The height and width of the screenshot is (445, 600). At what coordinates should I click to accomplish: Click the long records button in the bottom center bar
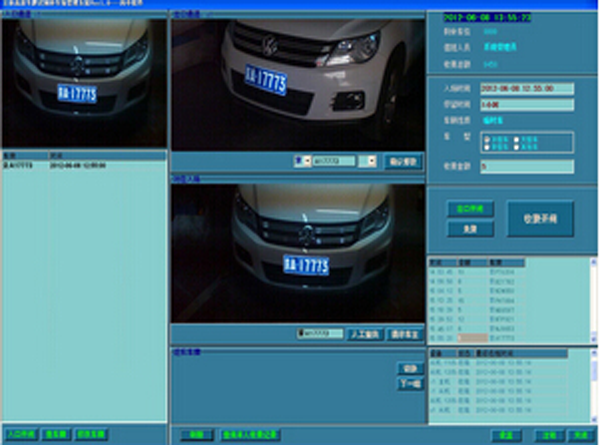[250, 435]
